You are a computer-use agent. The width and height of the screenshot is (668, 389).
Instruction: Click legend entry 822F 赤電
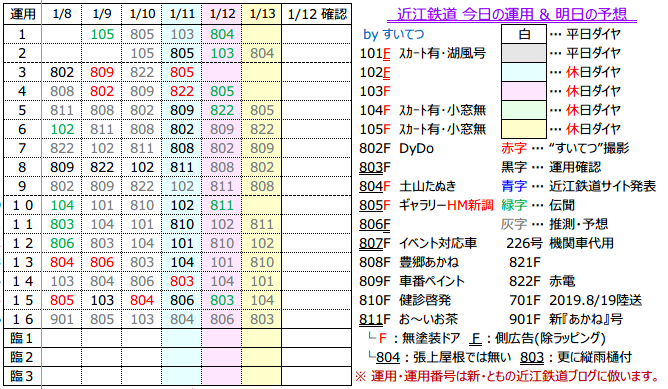(x=542, y=281)
